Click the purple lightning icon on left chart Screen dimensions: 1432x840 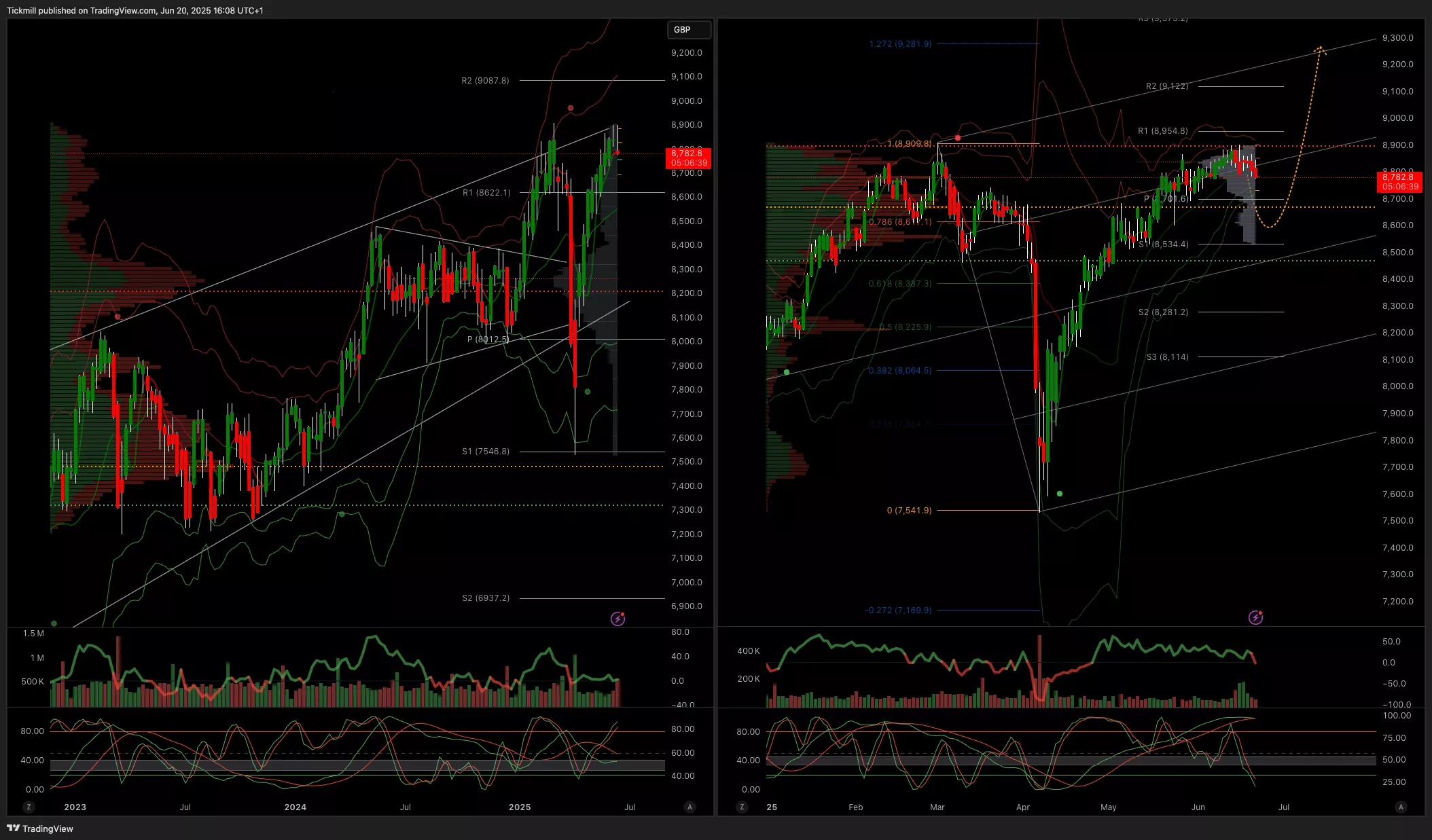coord(617,619)
